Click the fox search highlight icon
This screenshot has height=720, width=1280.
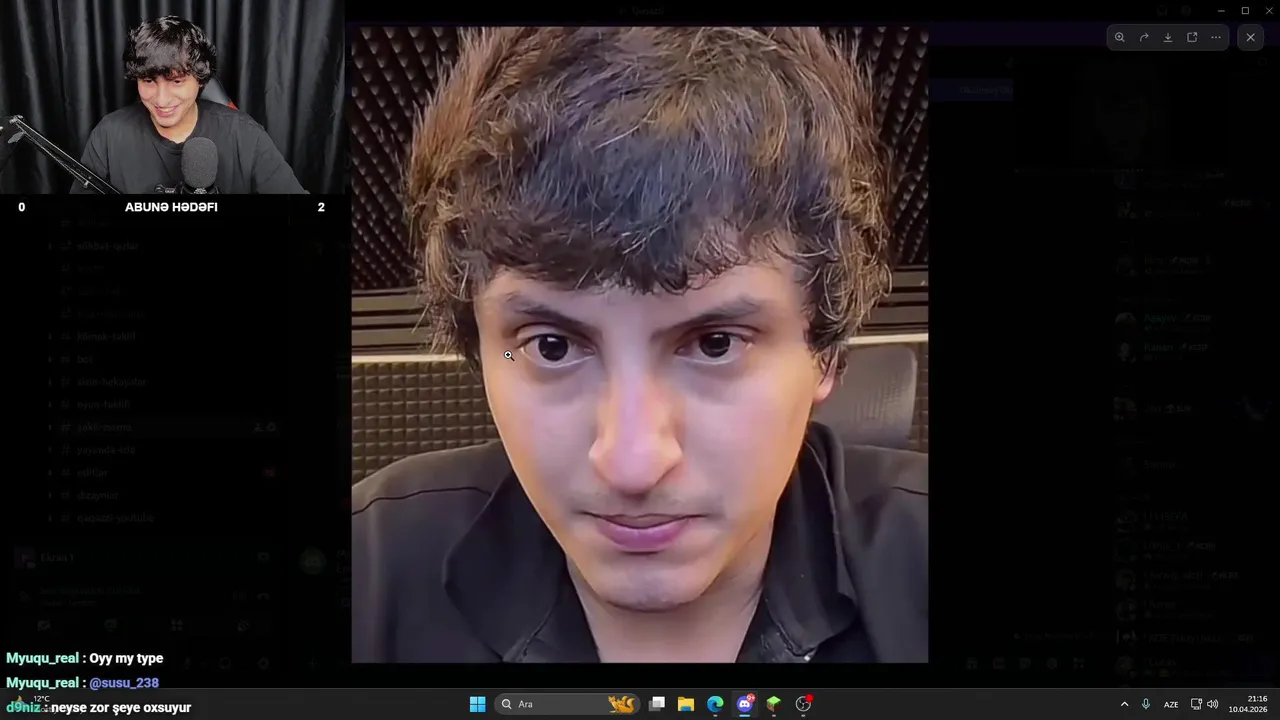[622, 704]
